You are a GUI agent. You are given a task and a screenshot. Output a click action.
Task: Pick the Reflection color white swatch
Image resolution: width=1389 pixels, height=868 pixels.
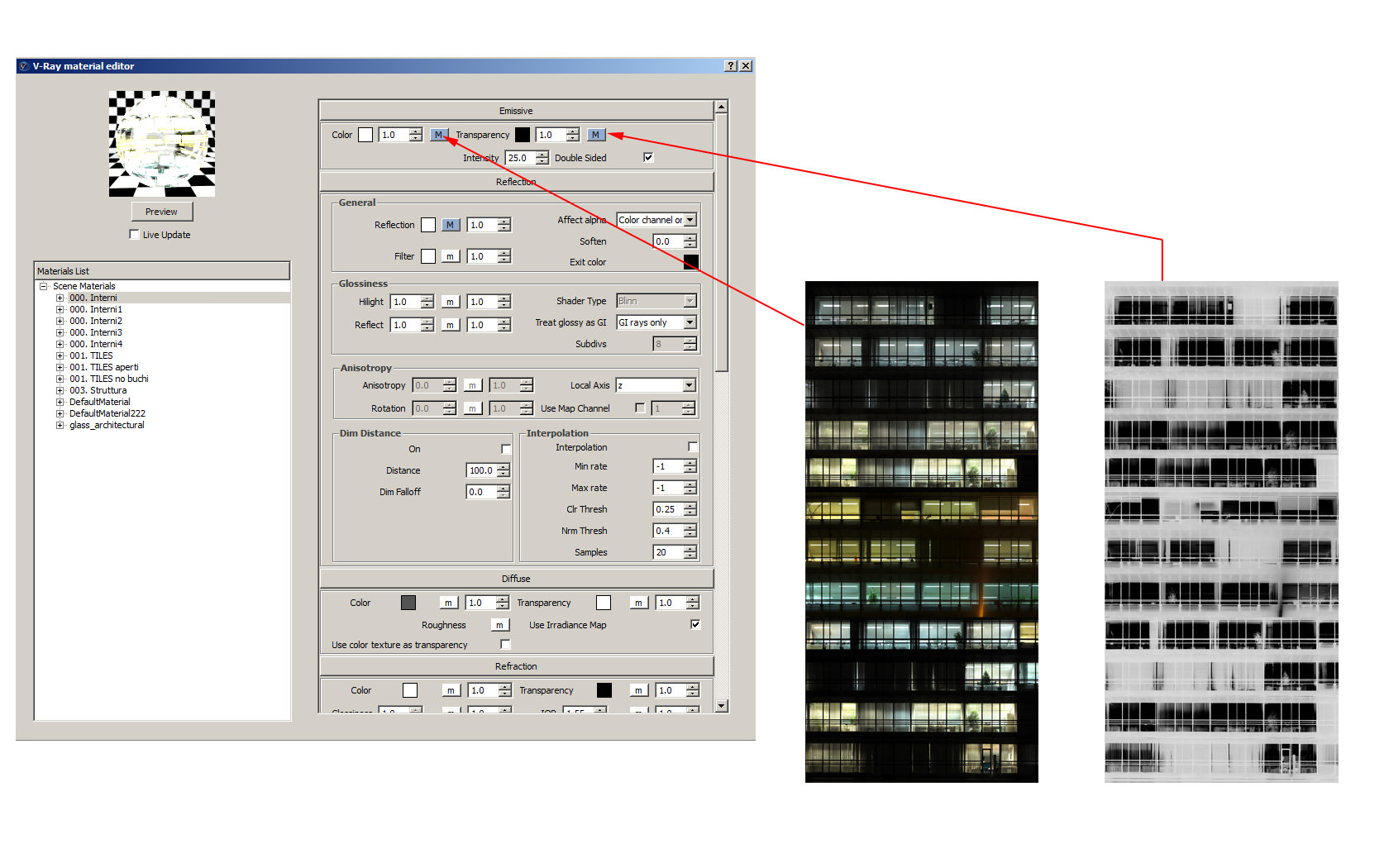pos(428,225)
